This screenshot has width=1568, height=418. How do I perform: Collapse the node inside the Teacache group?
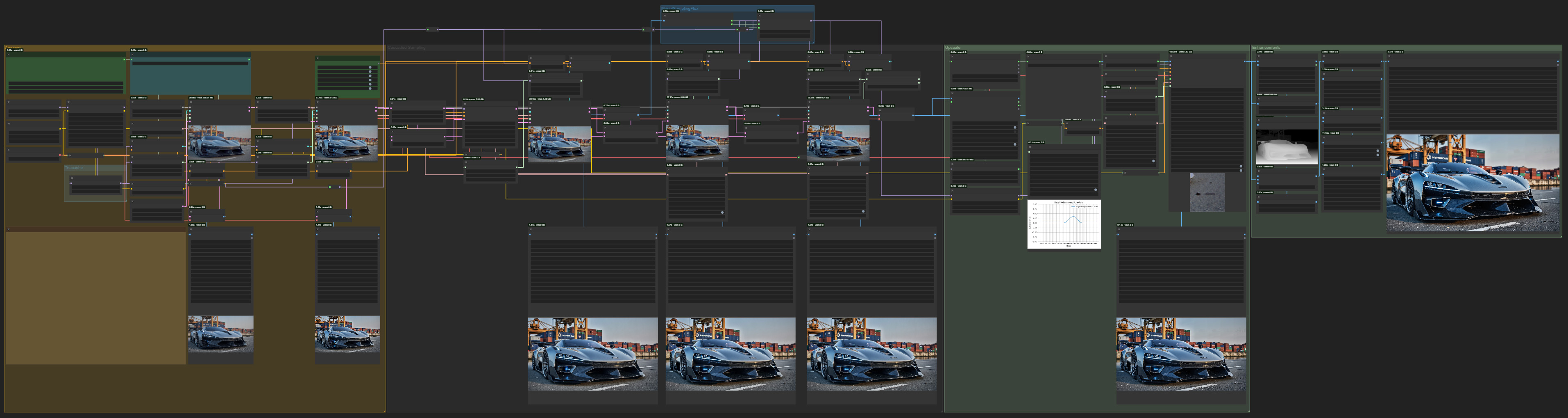72,178
